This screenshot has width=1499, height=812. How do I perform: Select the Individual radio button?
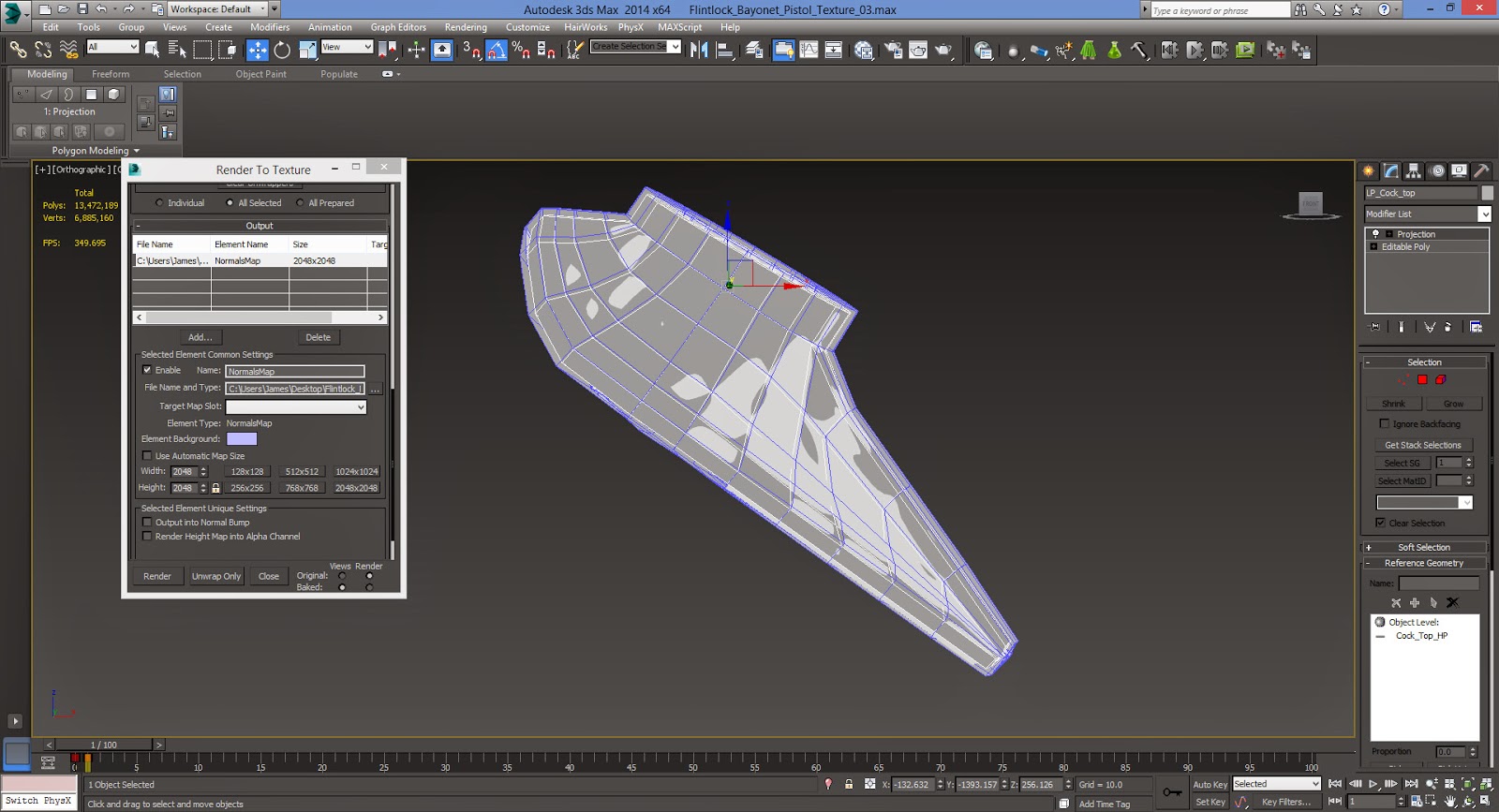[159, 203]
